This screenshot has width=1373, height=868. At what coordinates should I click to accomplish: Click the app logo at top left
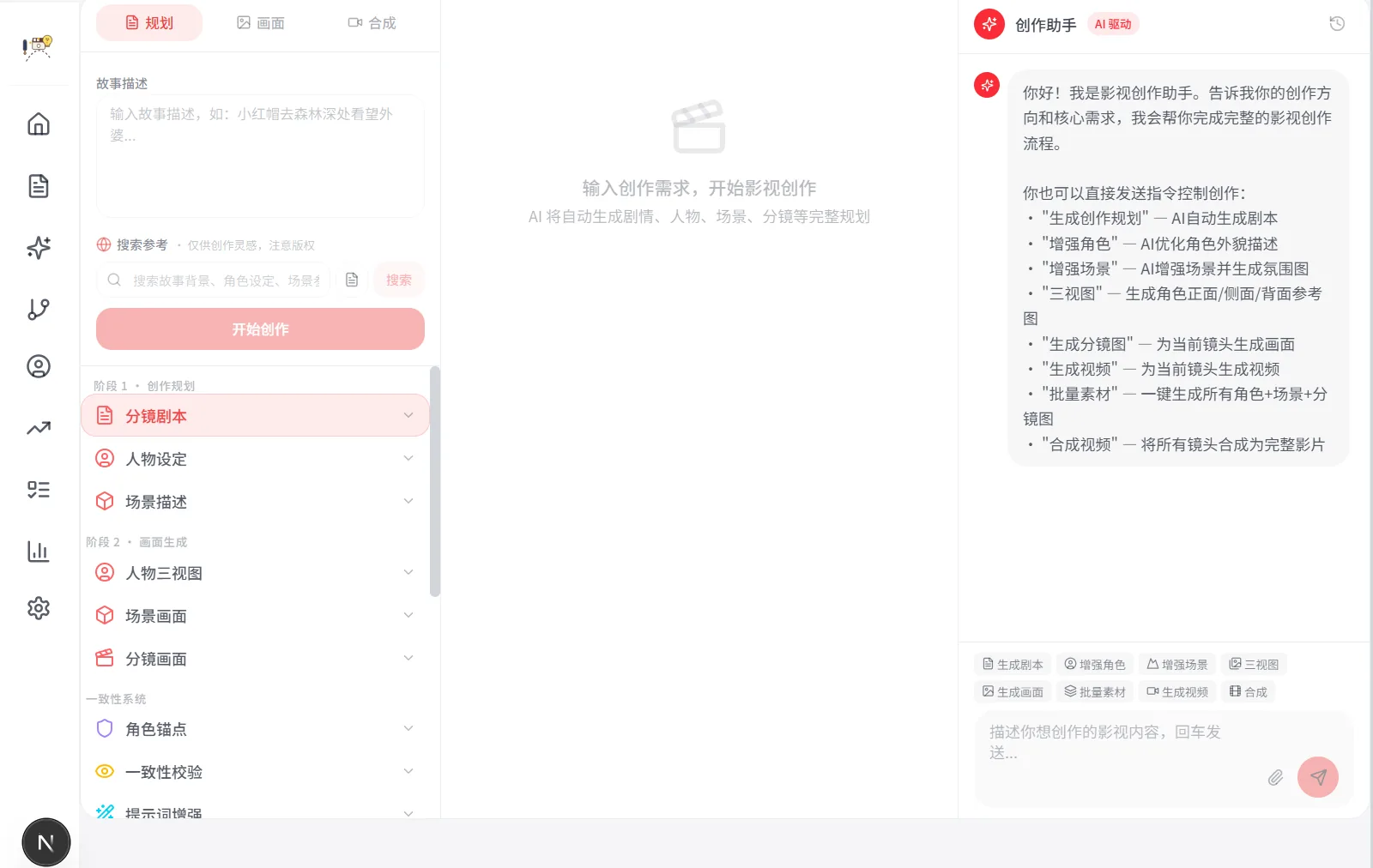[x=38, y=47]
